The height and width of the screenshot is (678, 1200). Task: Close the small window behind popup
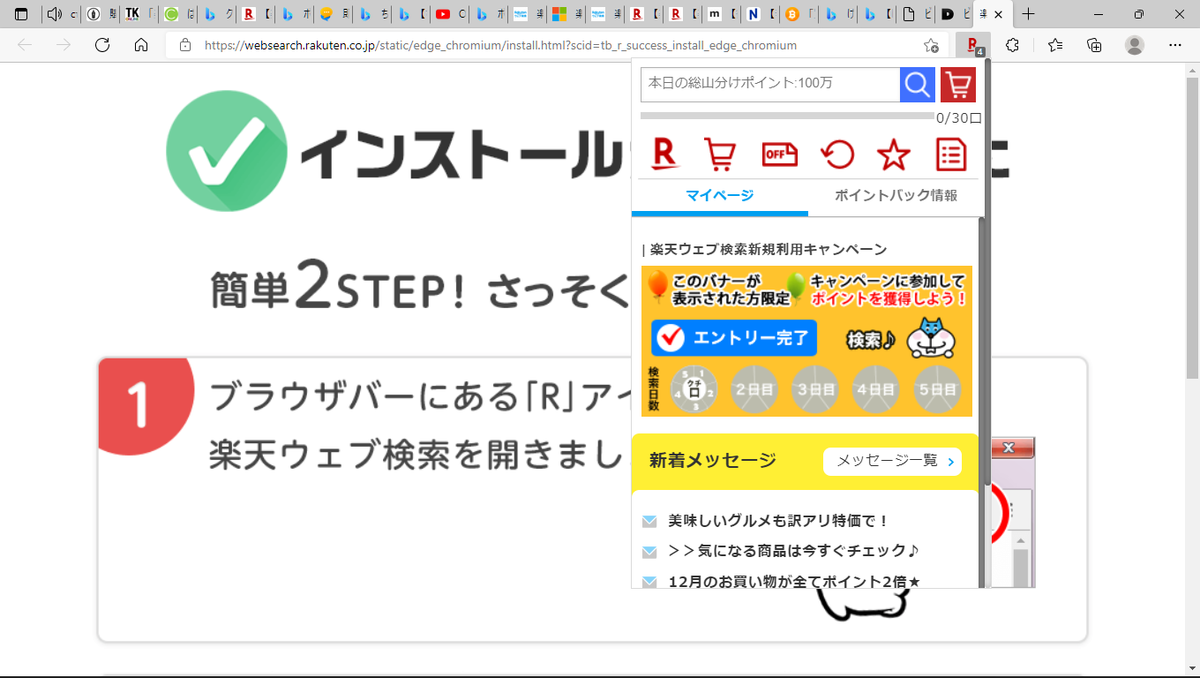[1009, 447]
